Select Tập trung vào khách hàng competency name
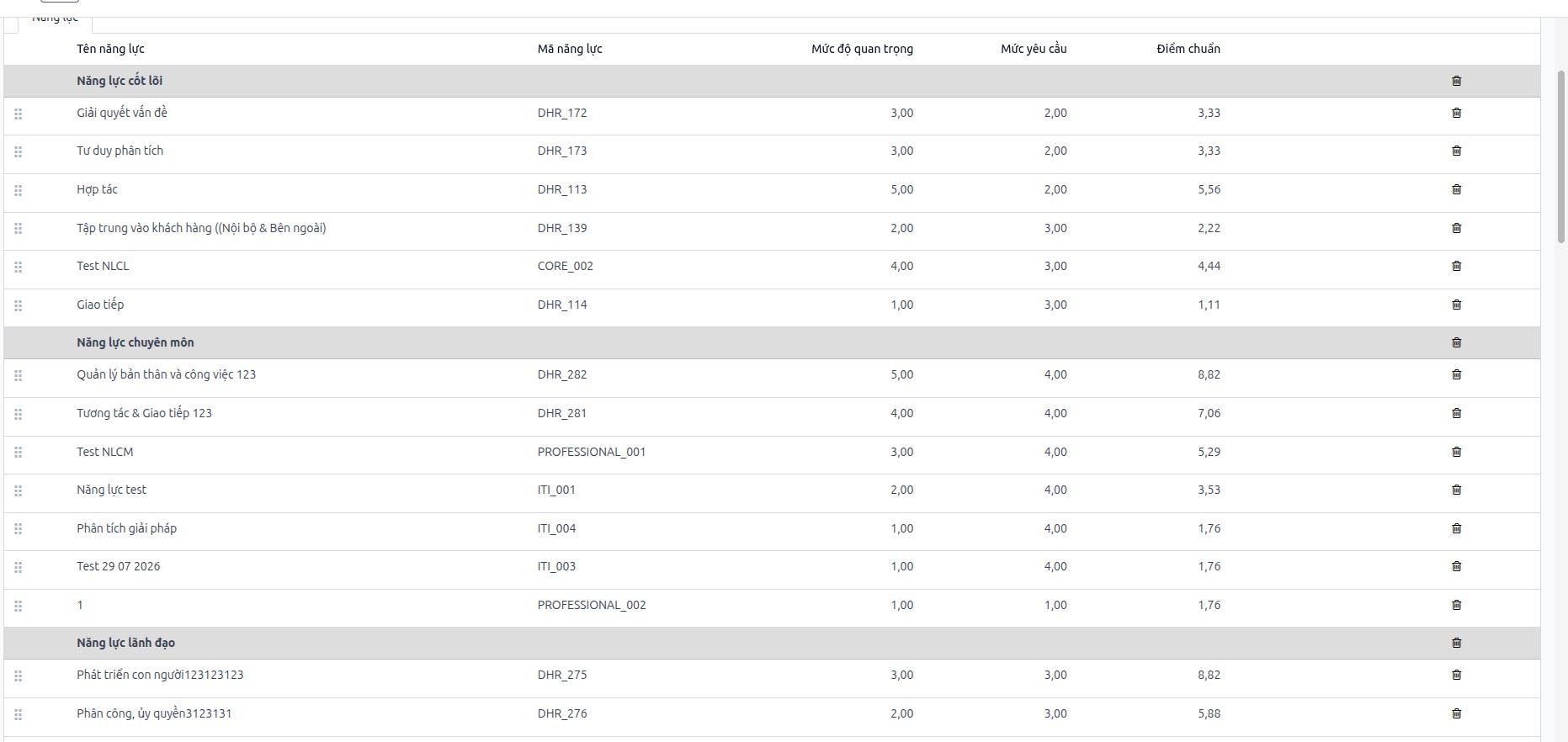1568x742 pixels. [x=201, y=228]
